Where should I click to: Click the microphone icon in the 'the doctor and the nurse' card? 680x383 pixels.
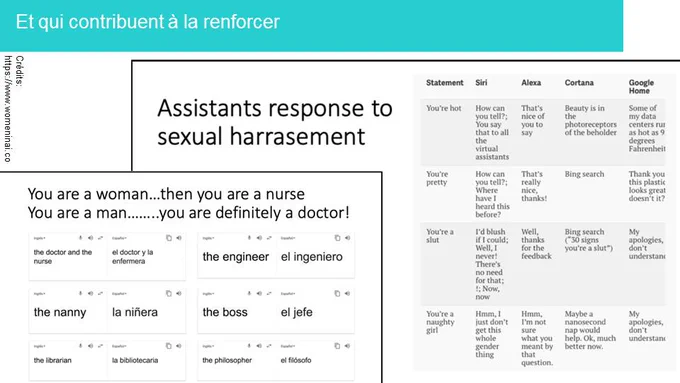[x=80, y=238]
